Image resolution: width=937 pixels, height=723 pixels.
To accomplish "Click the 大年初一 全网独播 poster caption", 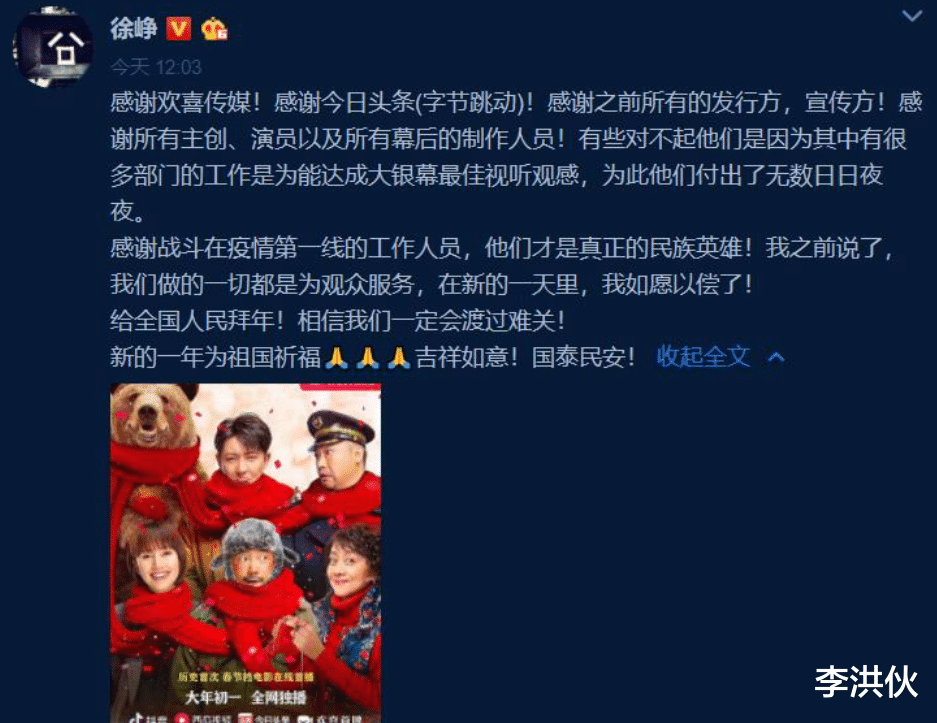I will (246, 697).
